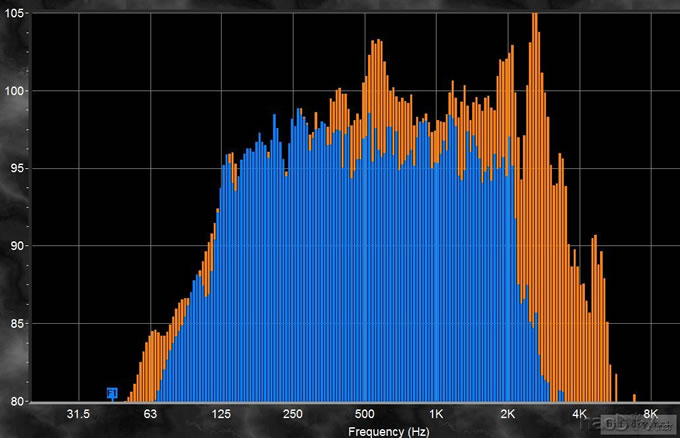Click the tallest orange peak reaching 105 dB
This screenshot has width=680, height=438.
pyautogui.click(x=535, y=20)
